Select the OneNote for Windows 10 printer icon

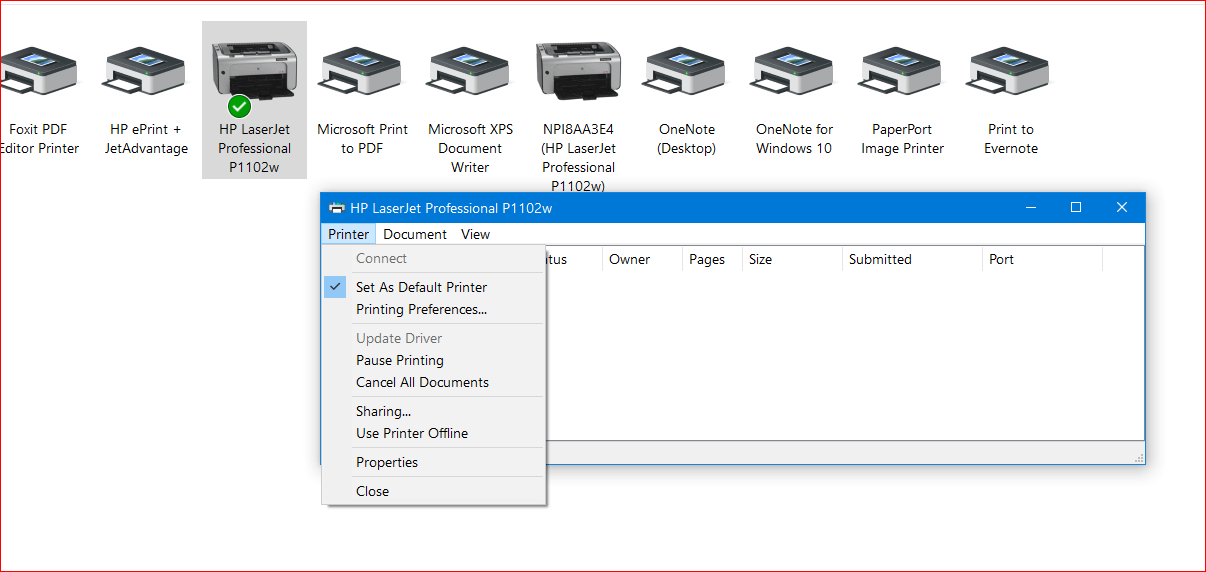pyautogui.click(x=794, y=72)
